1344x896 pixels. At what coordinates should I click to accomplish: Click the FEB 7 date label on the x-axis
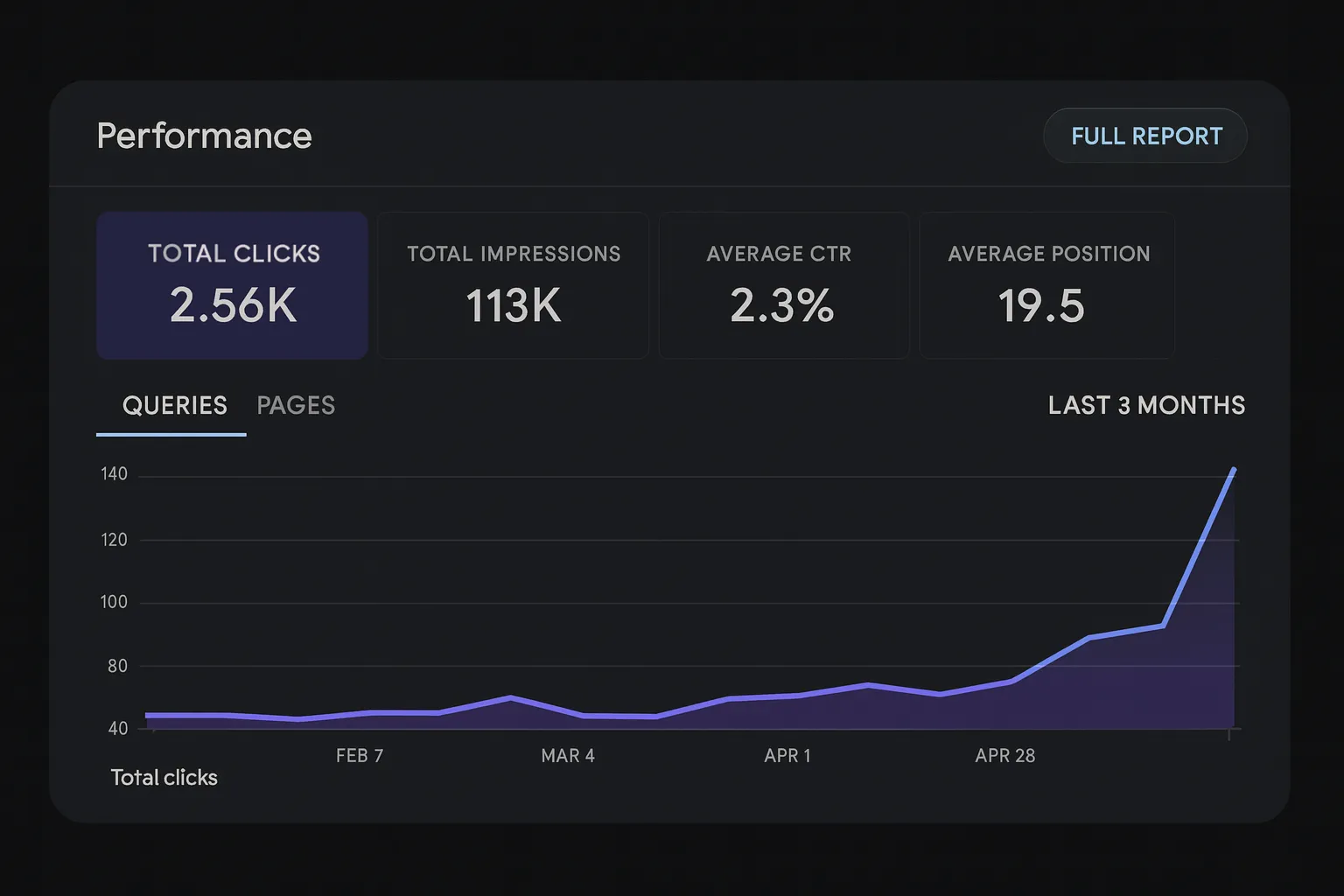[360, 756]
